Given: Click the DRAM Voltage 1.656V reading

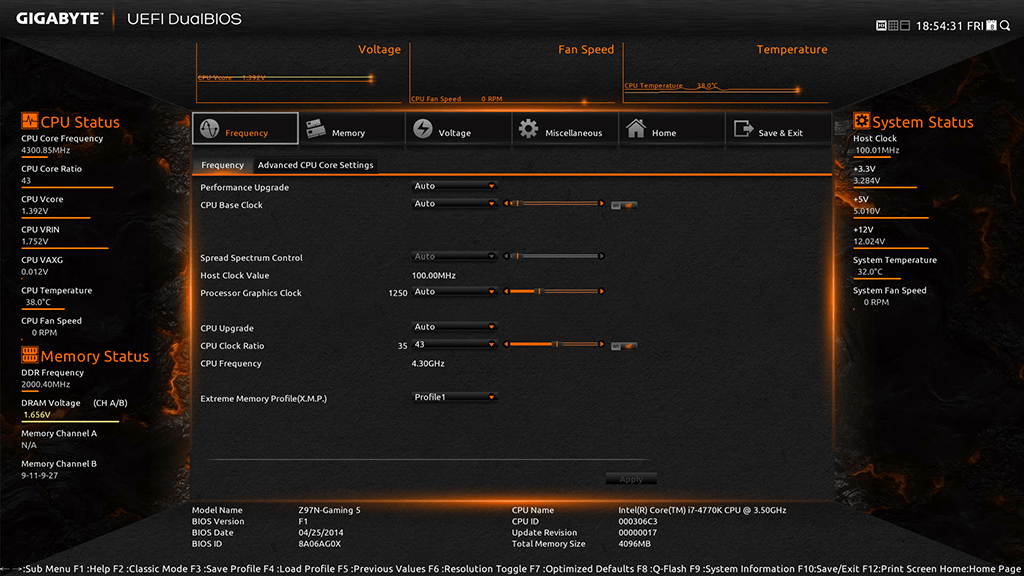Looking at the screenshot, I should 37,415.
